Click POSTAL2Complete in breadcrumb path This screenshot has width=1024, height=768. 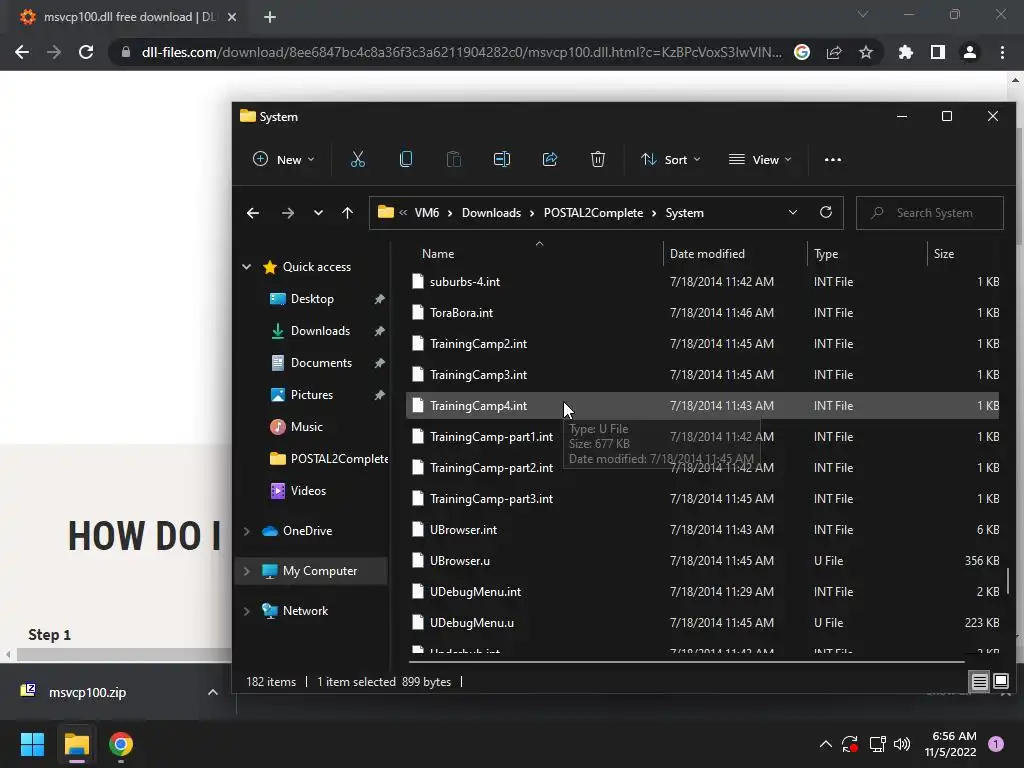point(593,213)
